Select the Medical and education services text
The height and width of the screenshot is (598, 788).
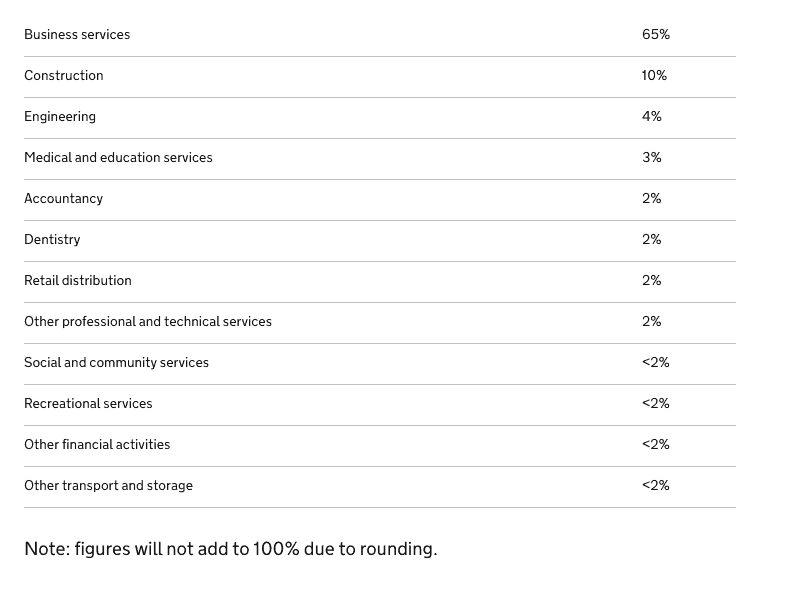click(x=118, y=157)
